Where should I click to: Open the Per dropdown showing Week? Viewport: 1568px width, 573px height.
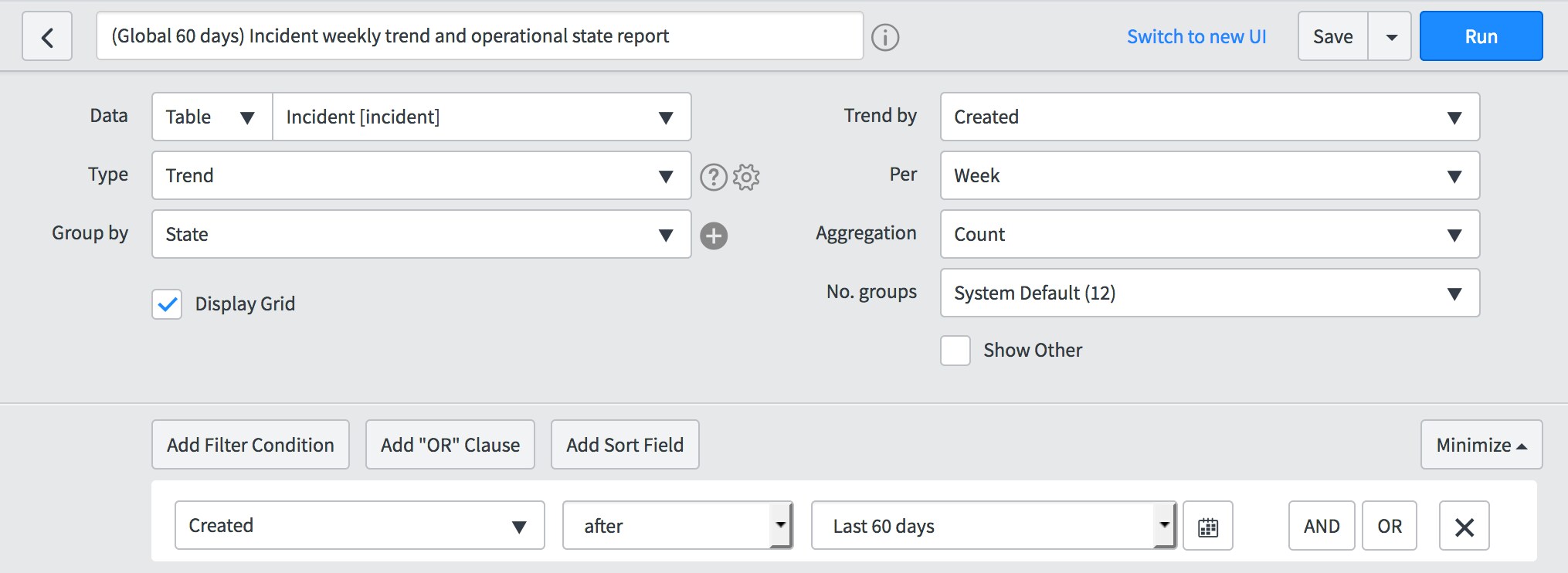pos(1210,175)
